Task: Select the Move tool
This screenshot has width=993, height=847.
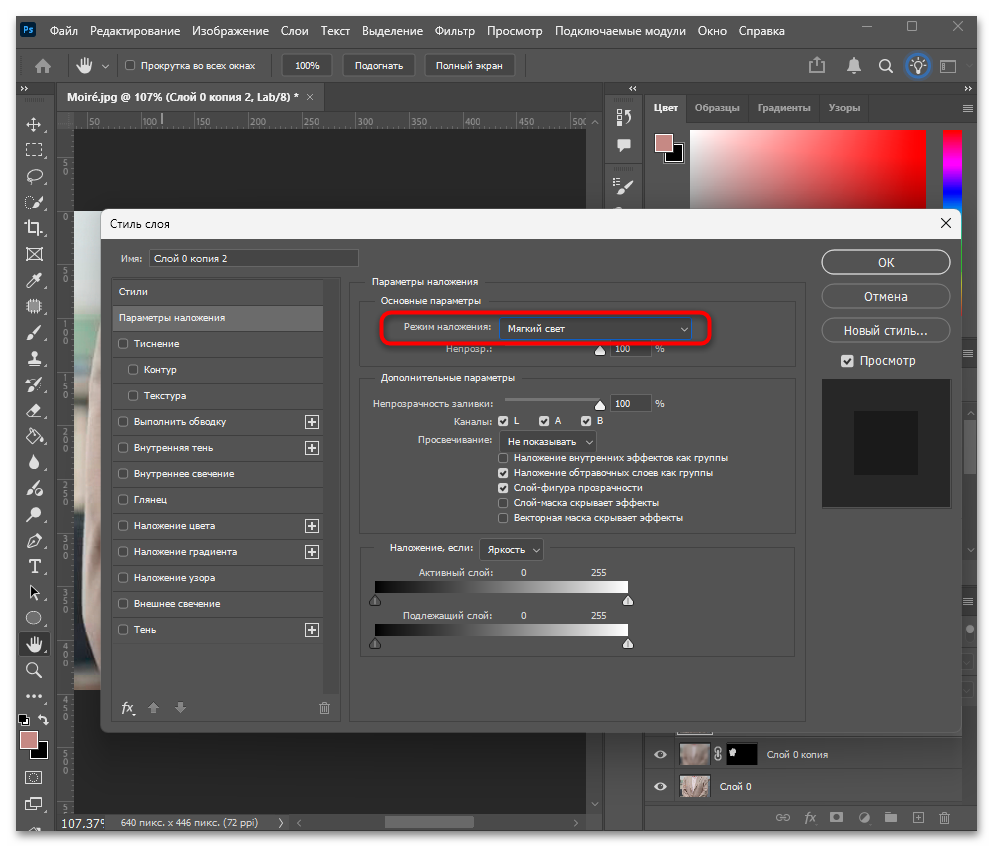Action: pos(34,124)
